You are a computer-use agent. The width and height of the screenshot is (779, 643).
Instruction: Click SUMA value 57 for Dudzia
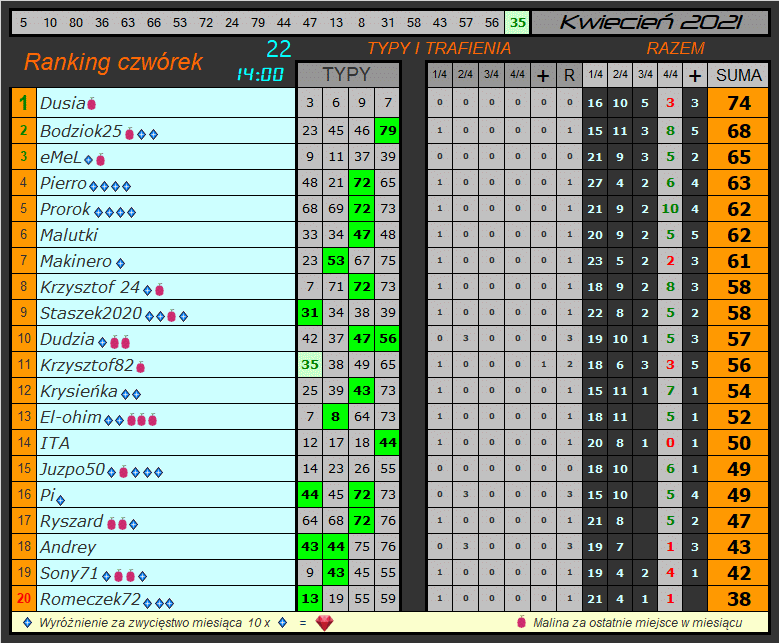[738, 339]
